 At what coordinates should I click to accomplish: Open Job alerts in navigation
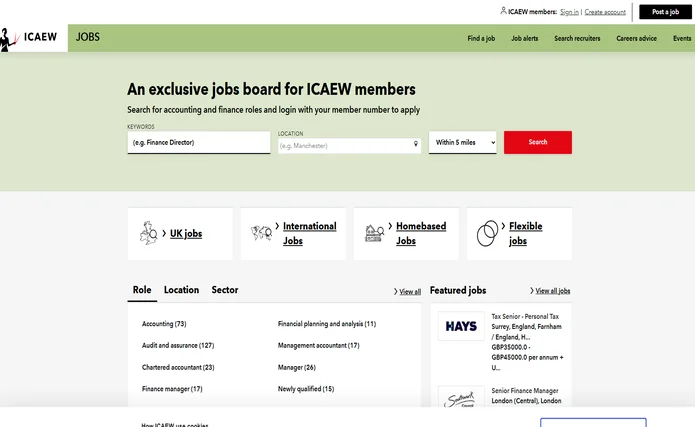[x=524, y=39]
